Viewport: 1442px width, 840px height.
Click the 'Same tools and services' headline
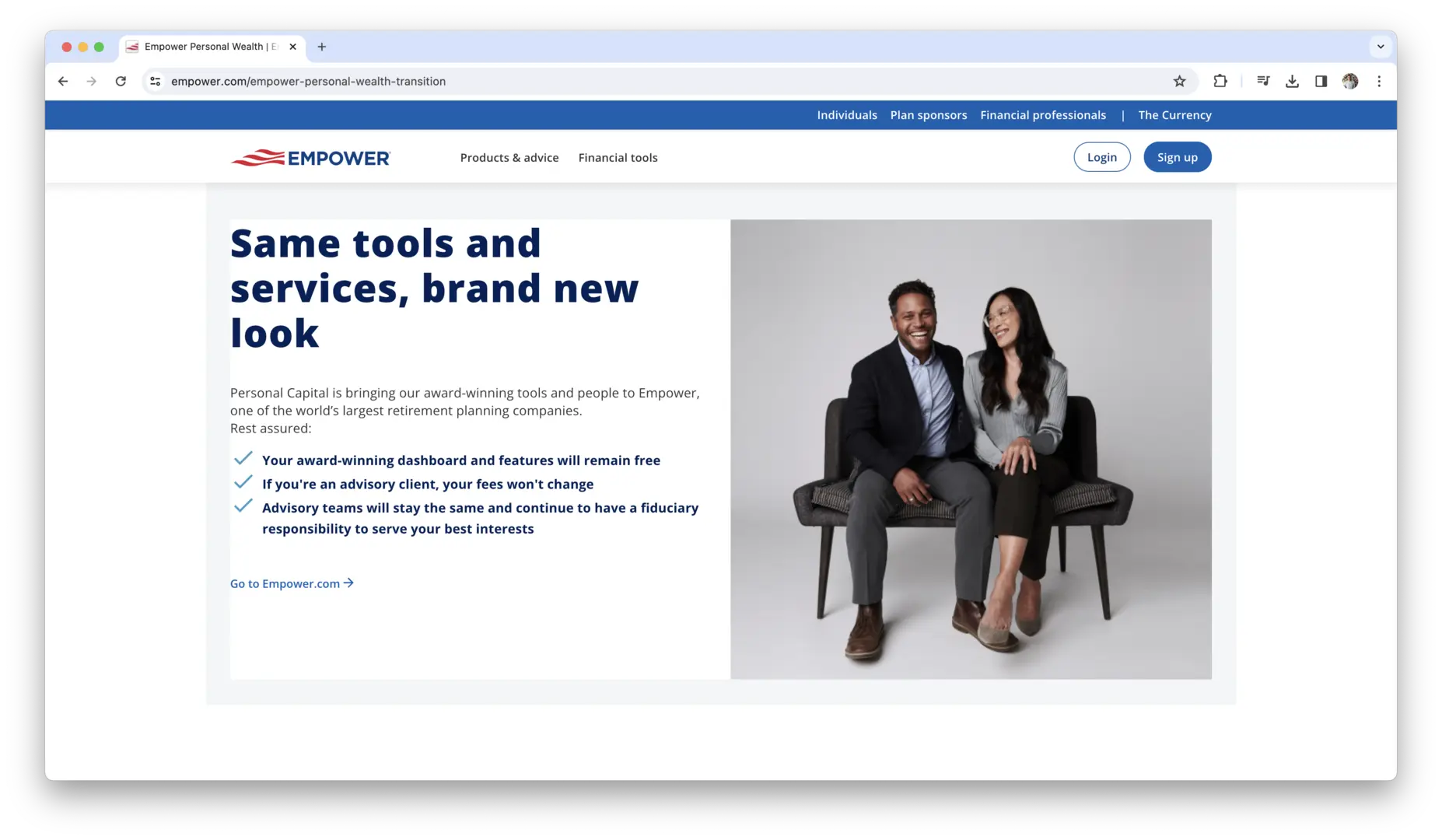coord(434,288)
